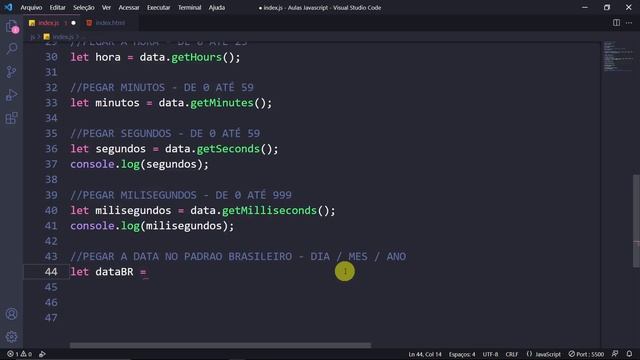Show errors and warnings count
640x360 pixels.
click(19, 354)
